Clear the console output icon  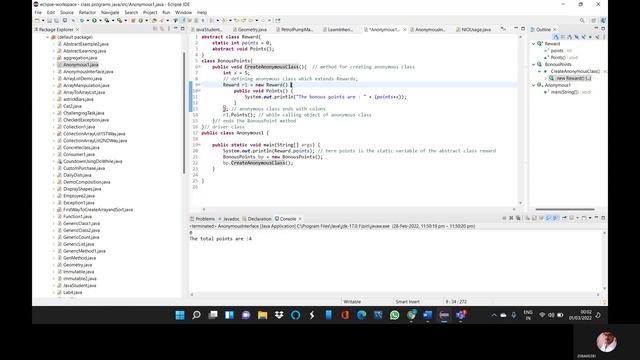coord(527,218)
